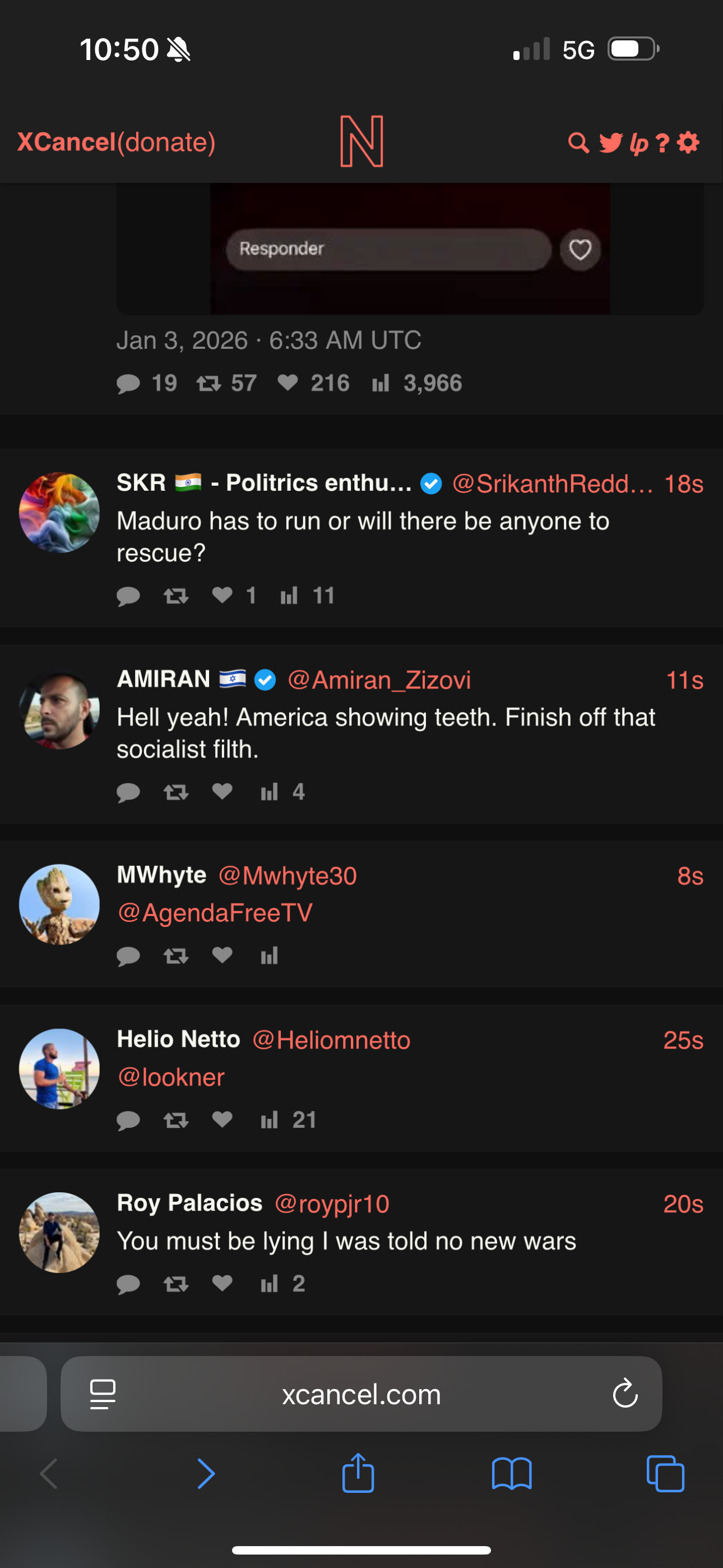Open Safari bookmarks

[511, 1474]
